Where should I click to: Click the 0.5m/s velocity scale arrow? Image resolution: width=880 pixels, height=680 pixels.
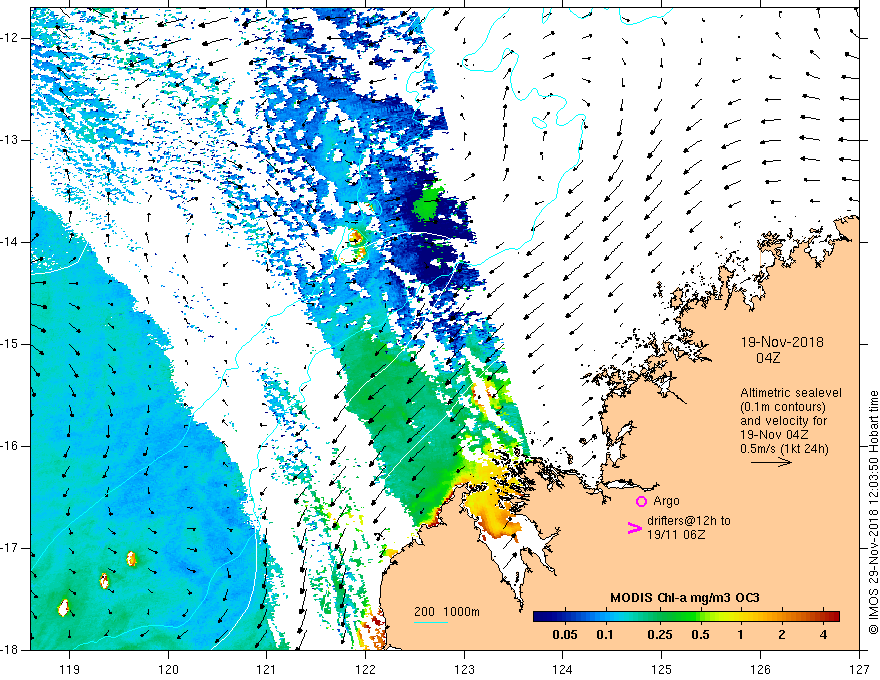coord(771,462)
